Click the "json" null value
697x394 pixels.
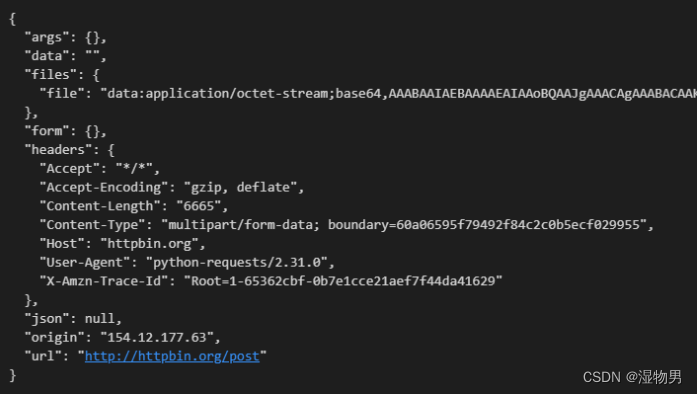100,318
